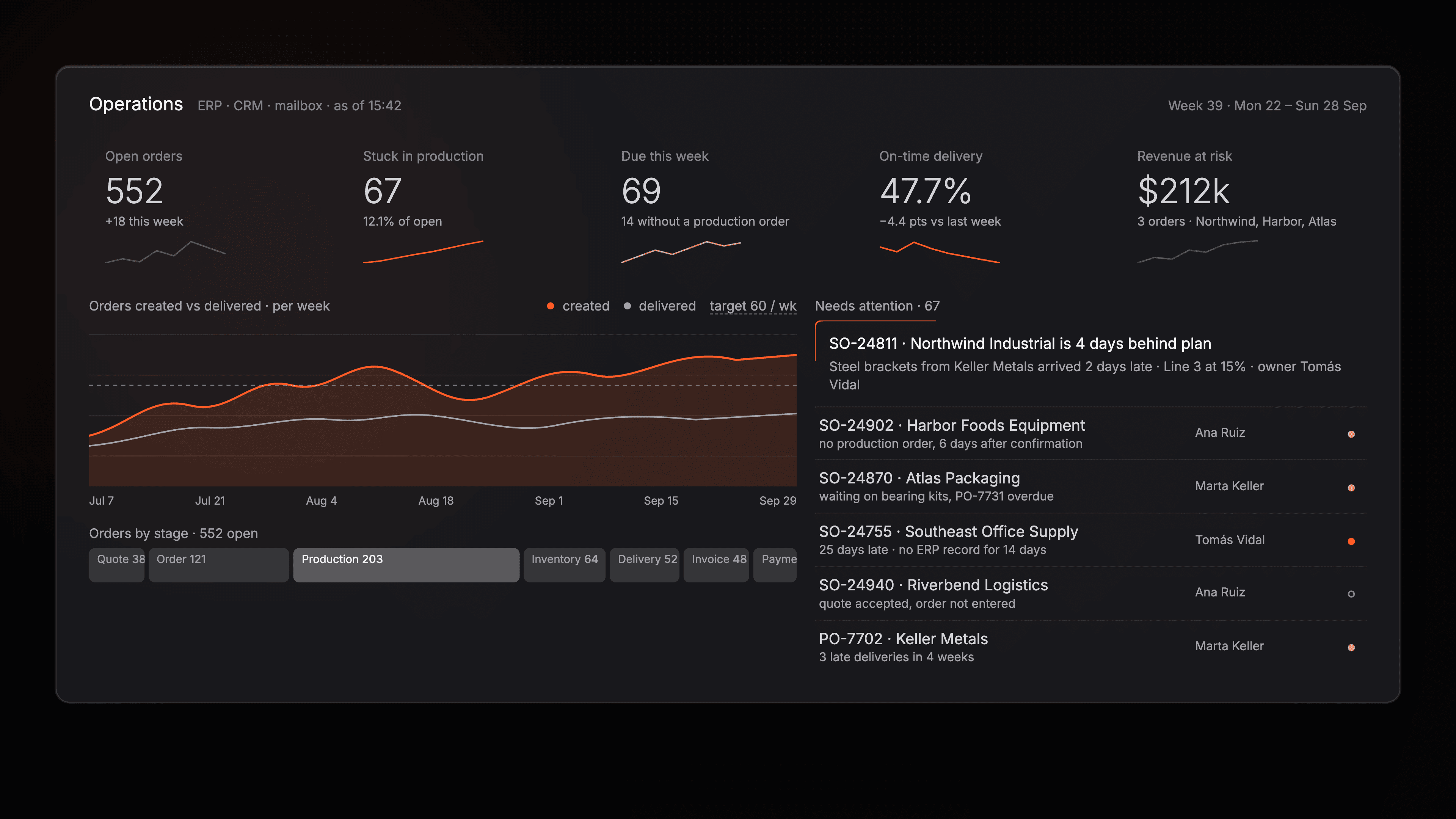This screenshot has height=819, width=1456.
Task: Click owner Marta Keller on Atlas Packaging row
Action: coord(1229,486)
